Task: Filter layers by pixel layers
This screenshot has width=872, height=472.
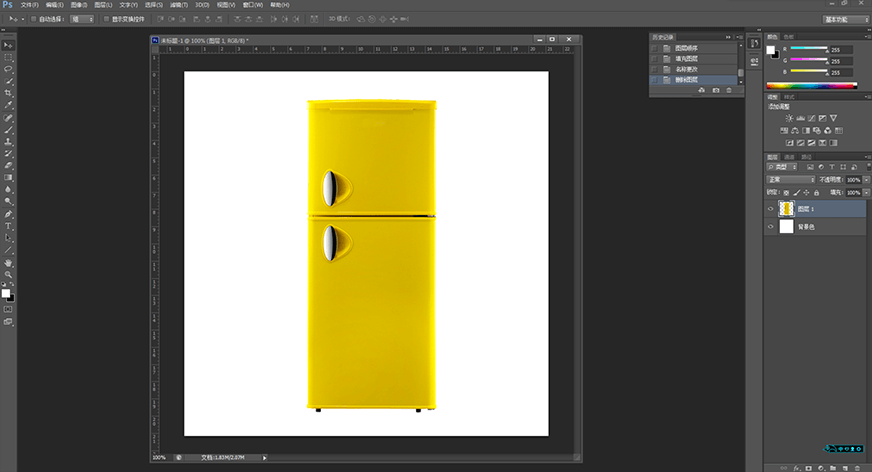Action: pos(810,167)
